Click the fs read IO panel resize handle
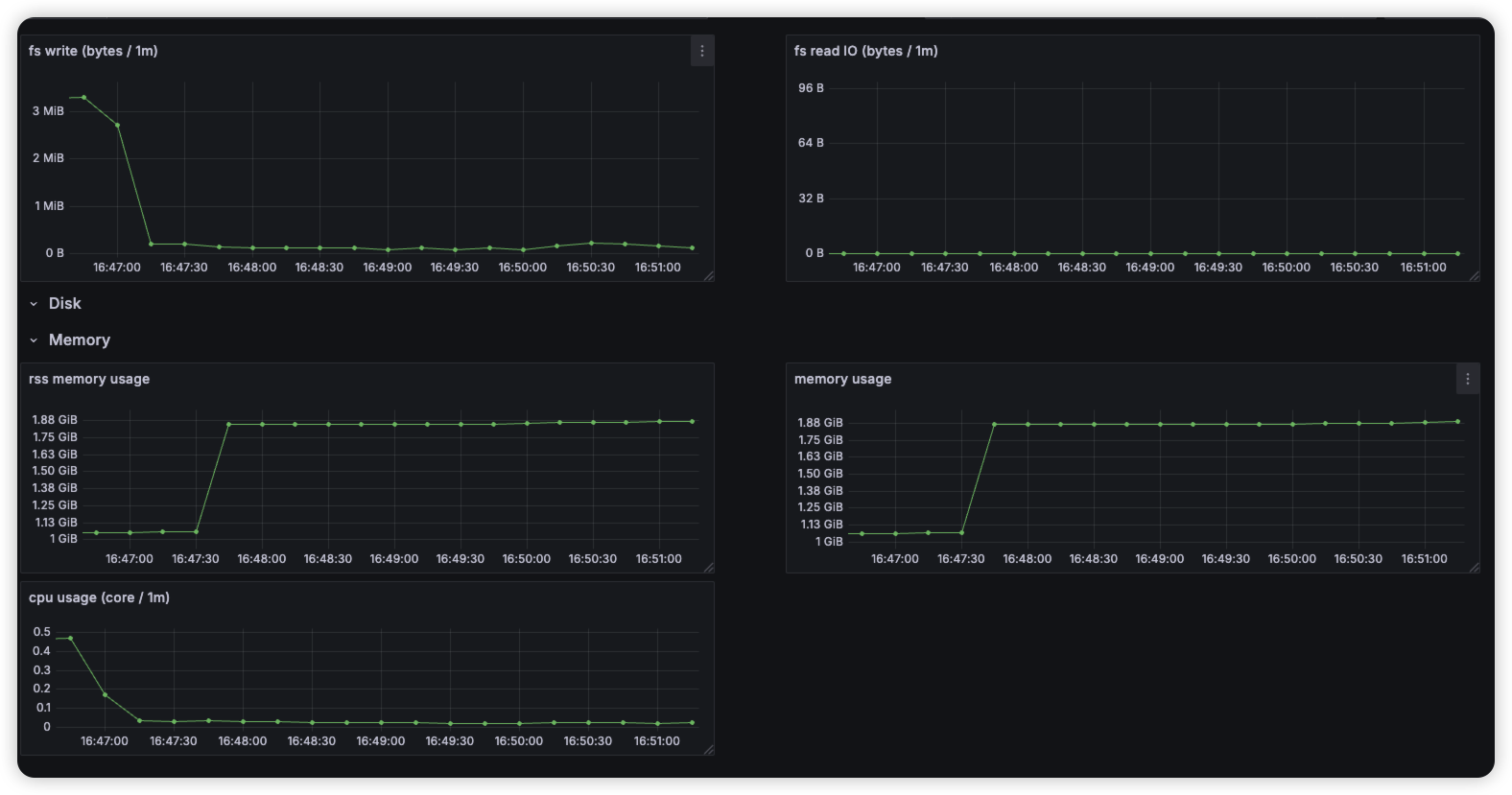 [x=1474, y=276]
